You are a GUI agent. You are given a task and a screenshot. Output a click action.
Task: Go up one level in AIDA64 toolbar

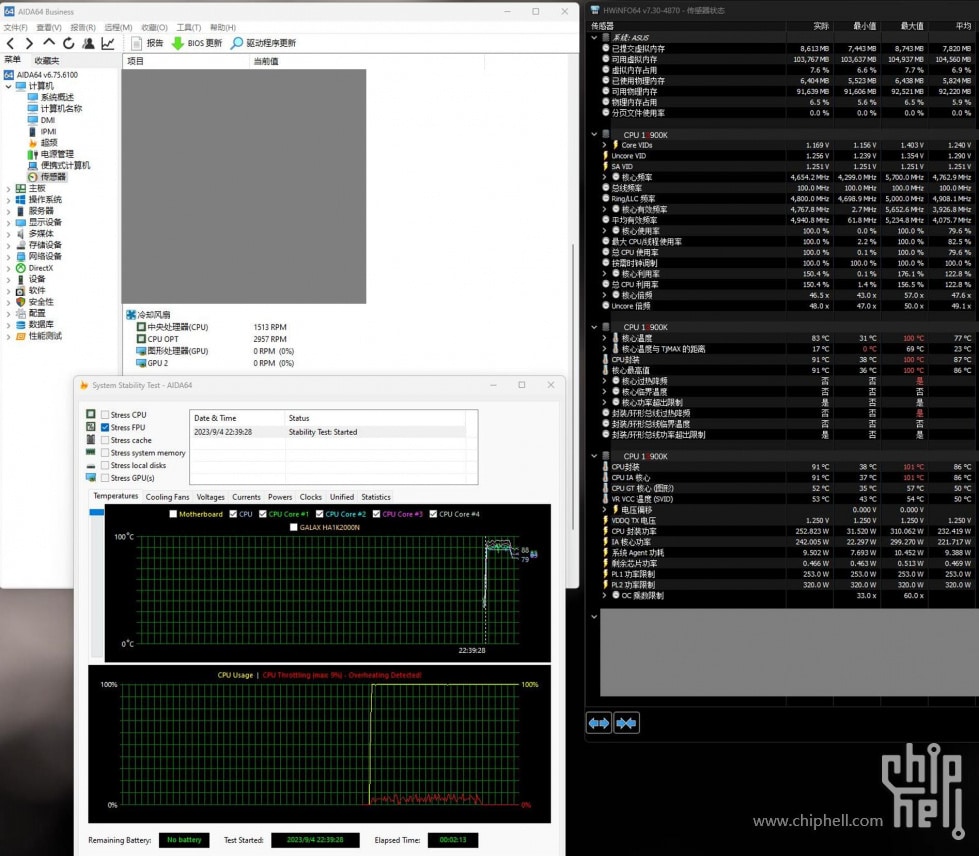coord(49,42)
